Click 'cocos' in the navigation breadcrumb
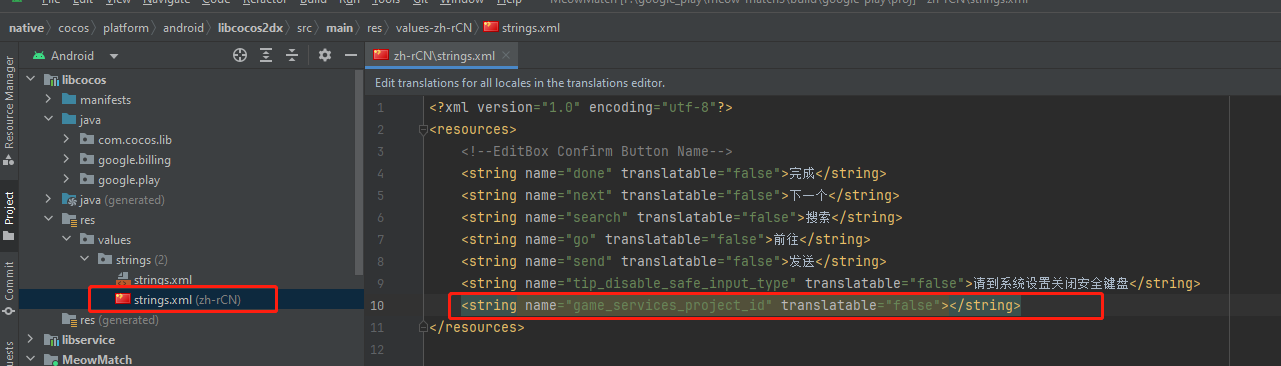 73,27
